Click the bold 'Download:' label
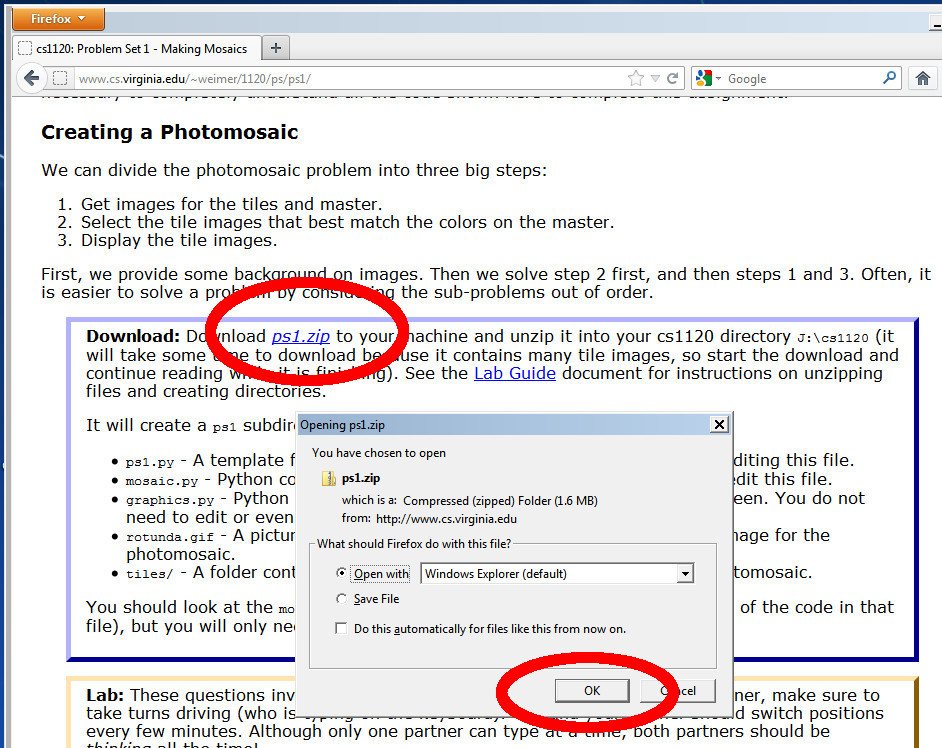 click(x=133, y=336)
